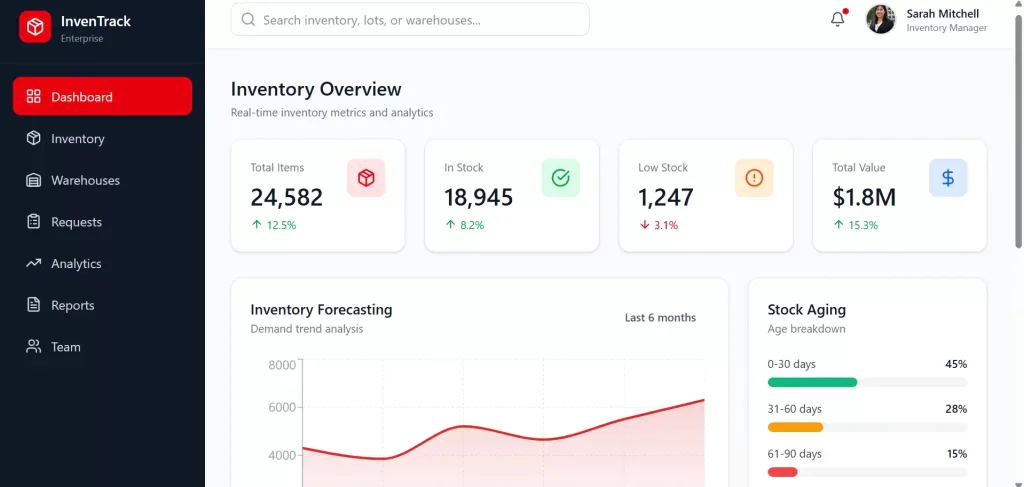
Task: Click the Demand trend analysis subtitle
Action: (x=307, y=329)
